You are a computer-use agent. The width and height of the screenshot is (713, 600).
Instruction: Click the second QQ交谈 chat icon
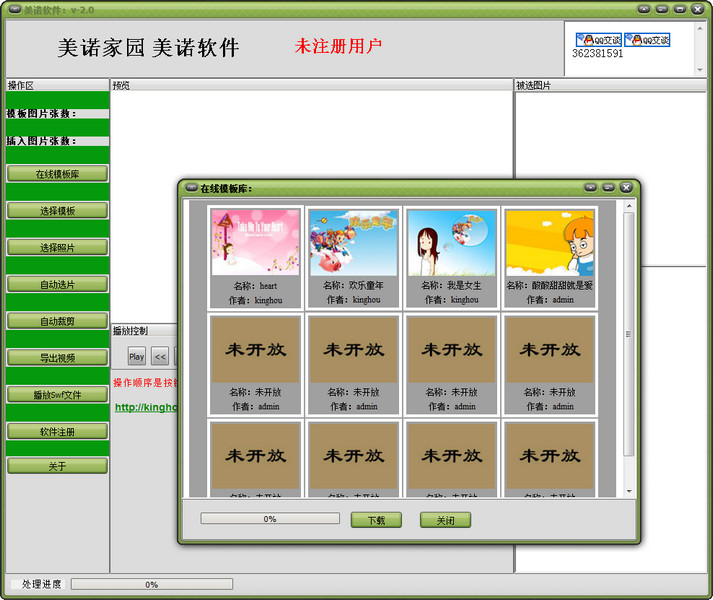coord(647,40)
